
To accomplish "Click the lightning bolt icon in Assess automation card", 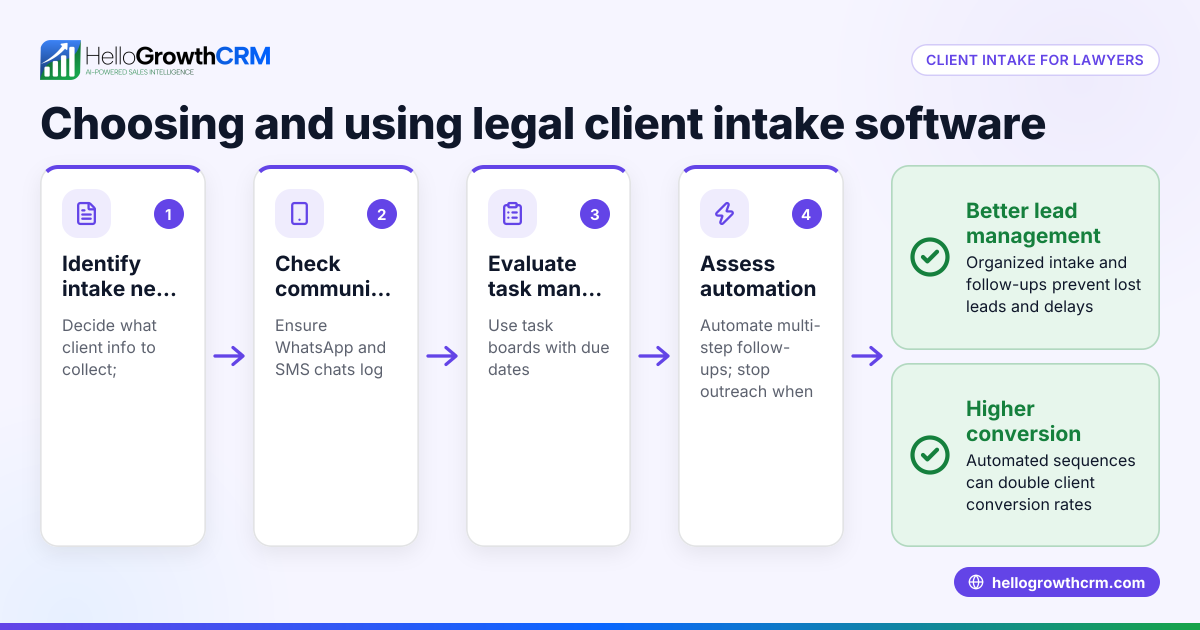I will point(724,213).
